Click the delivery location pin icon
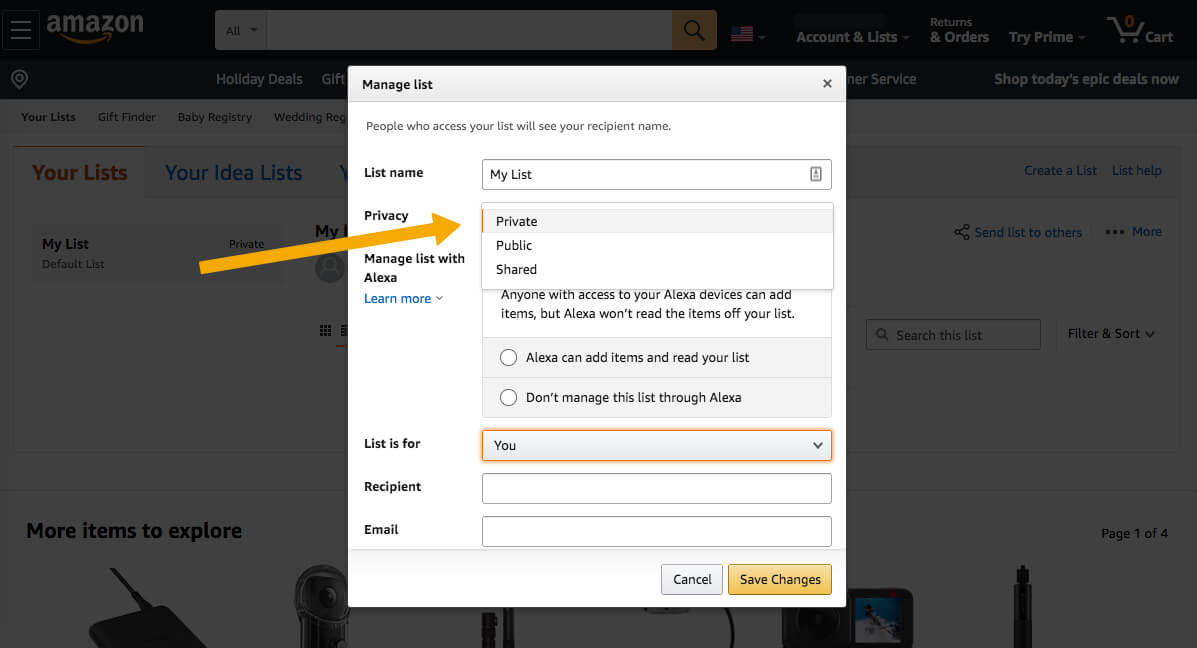 pyautogui.click(x=19, y=79)
